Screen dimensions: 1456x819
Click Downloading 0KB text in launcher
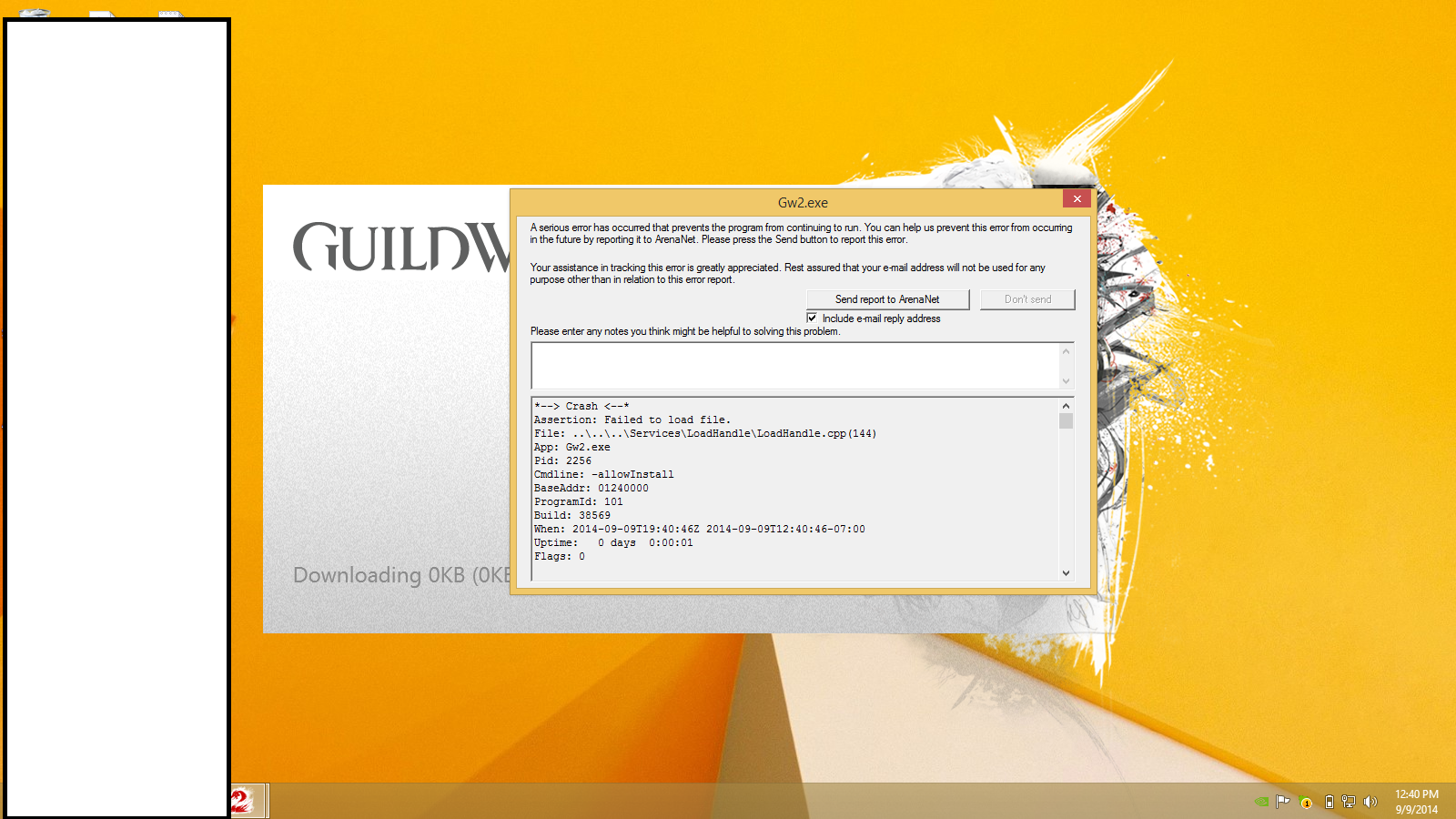[401, 575]
